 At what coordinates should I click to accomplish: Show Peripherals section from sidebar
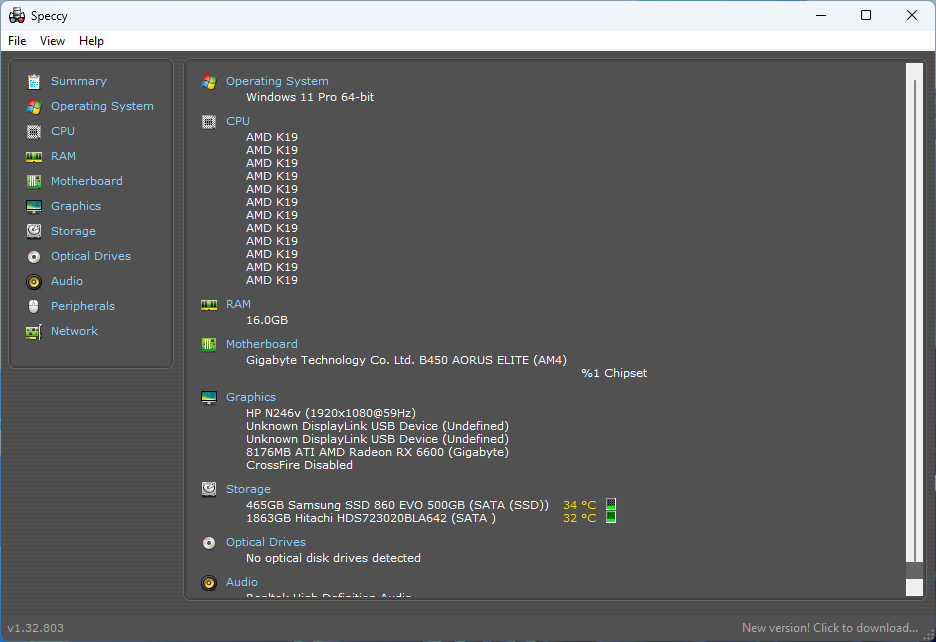coord(83,306)
